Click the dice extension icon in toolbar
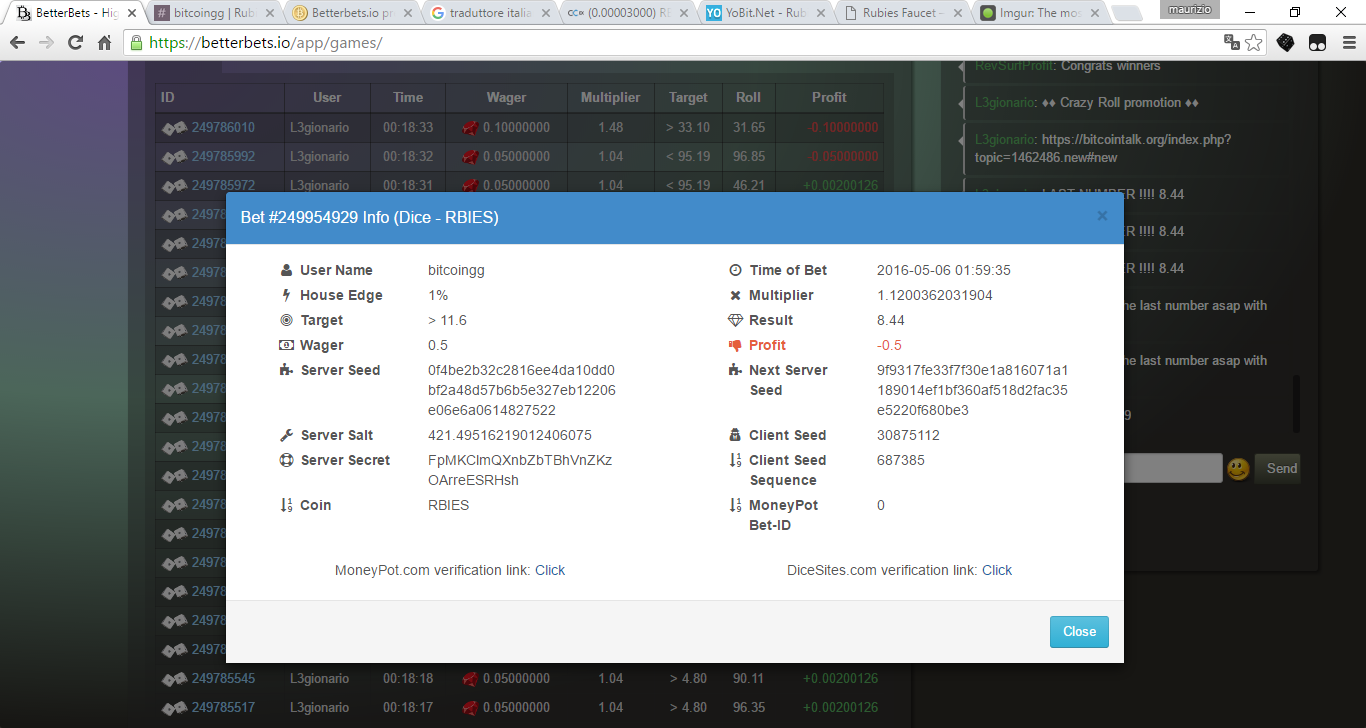Screen dimensions: 1366x728 coord(1286,43)
